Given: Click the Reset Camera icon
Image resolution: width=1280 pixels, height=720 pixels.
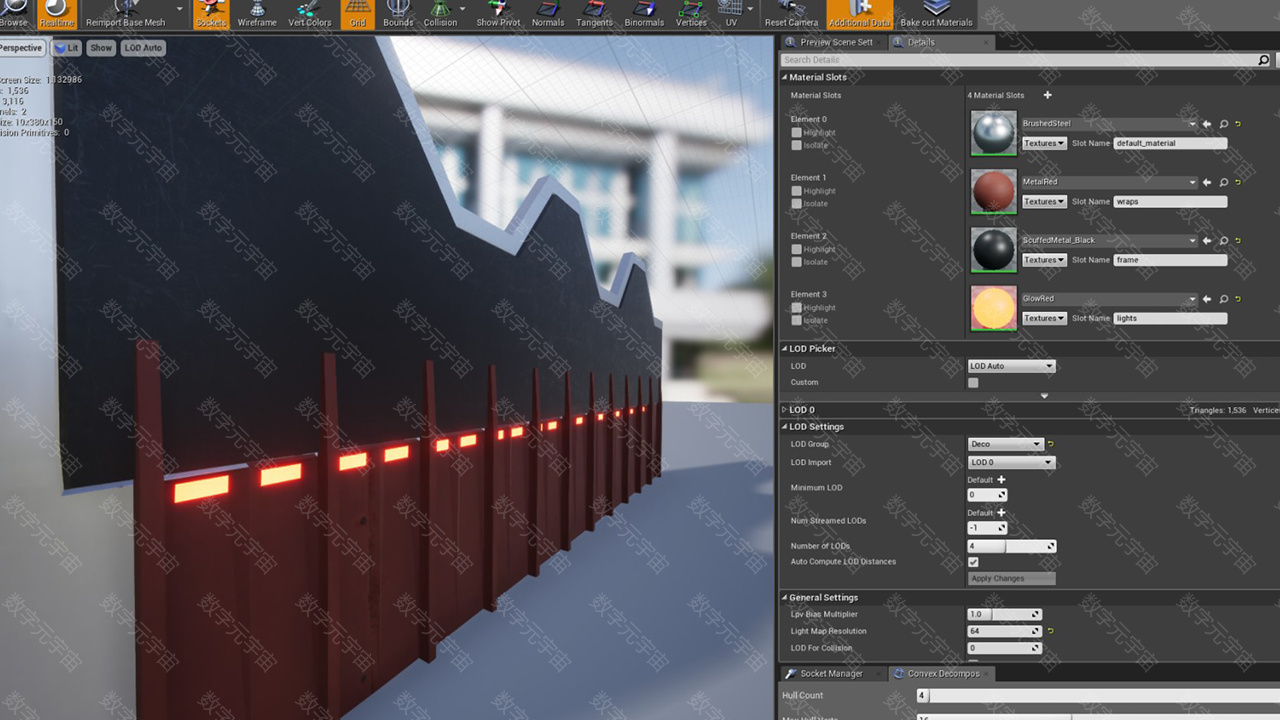Looking at the screenshot, I should click(791, 13).
